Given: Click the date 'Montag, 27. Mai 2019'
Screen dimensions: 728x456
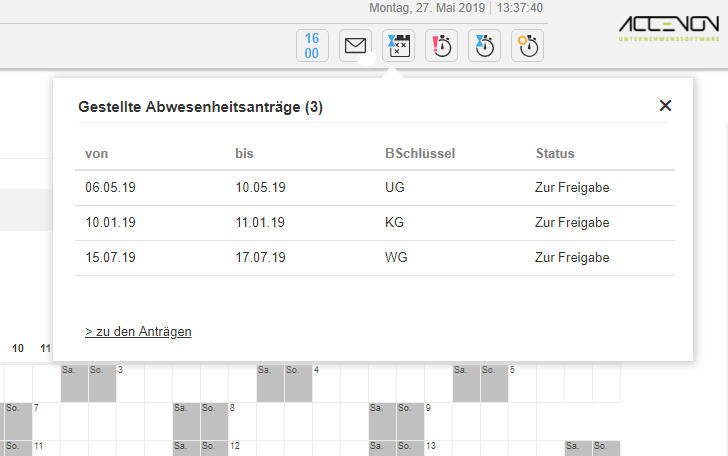Looking at the screenshot, I should pos(428,8).
